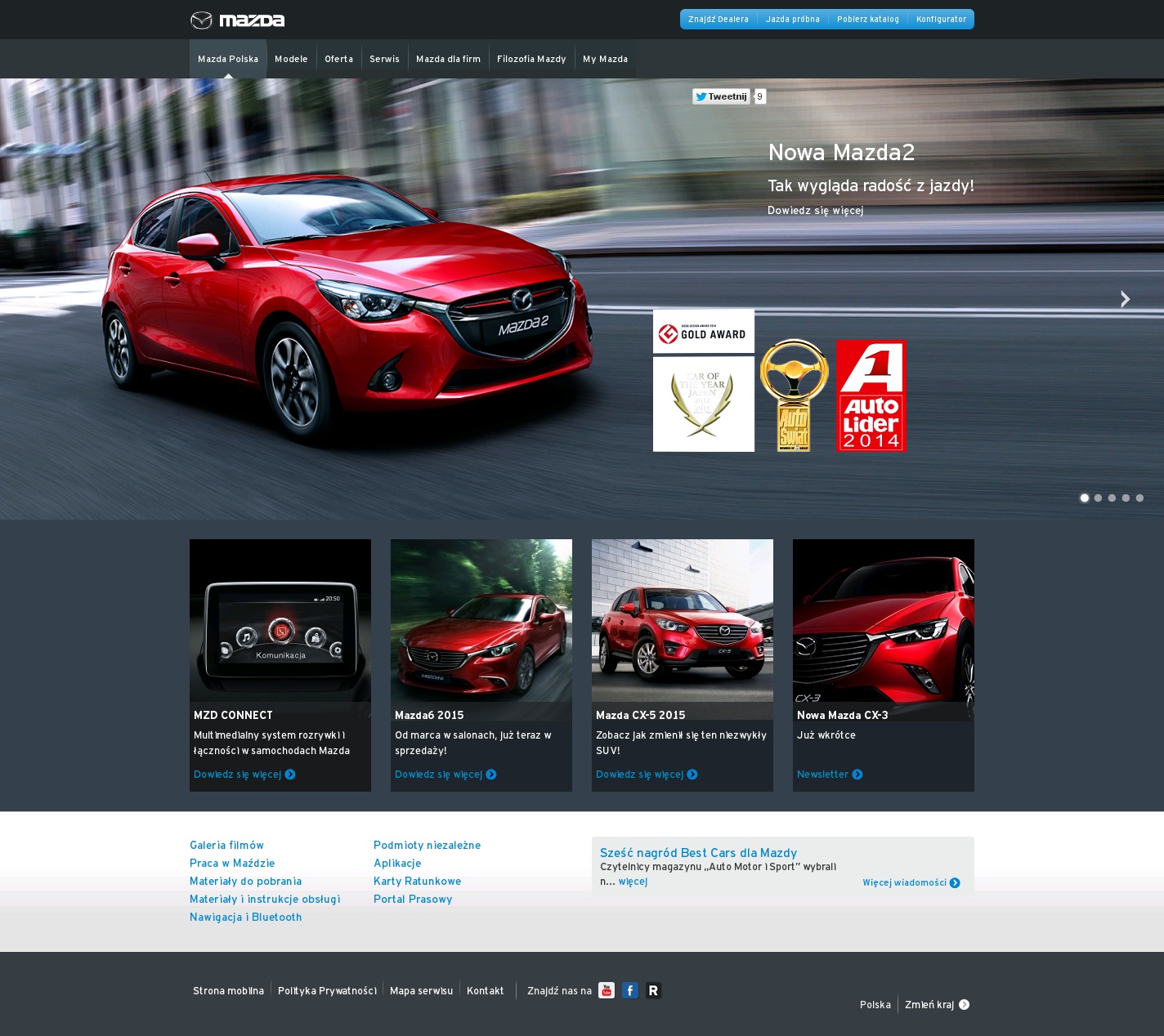Image resolution: width=1164 pixels, height=1036 pixels.
Task: Click the Mazda6 2015 thumbnail image
Action: tap(481, 620)
